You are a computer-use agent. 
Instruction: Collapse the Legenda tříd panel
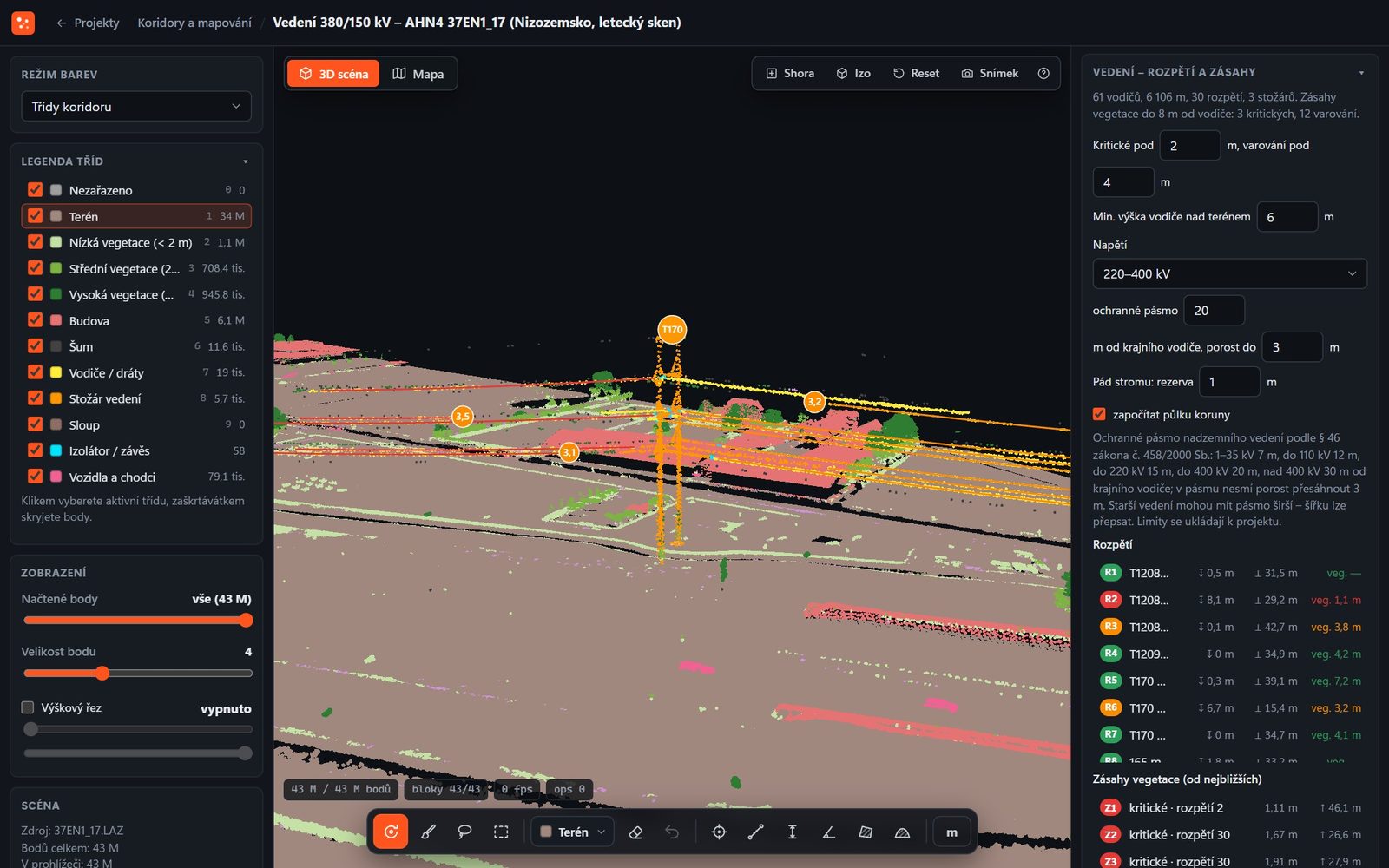point(246,161)
